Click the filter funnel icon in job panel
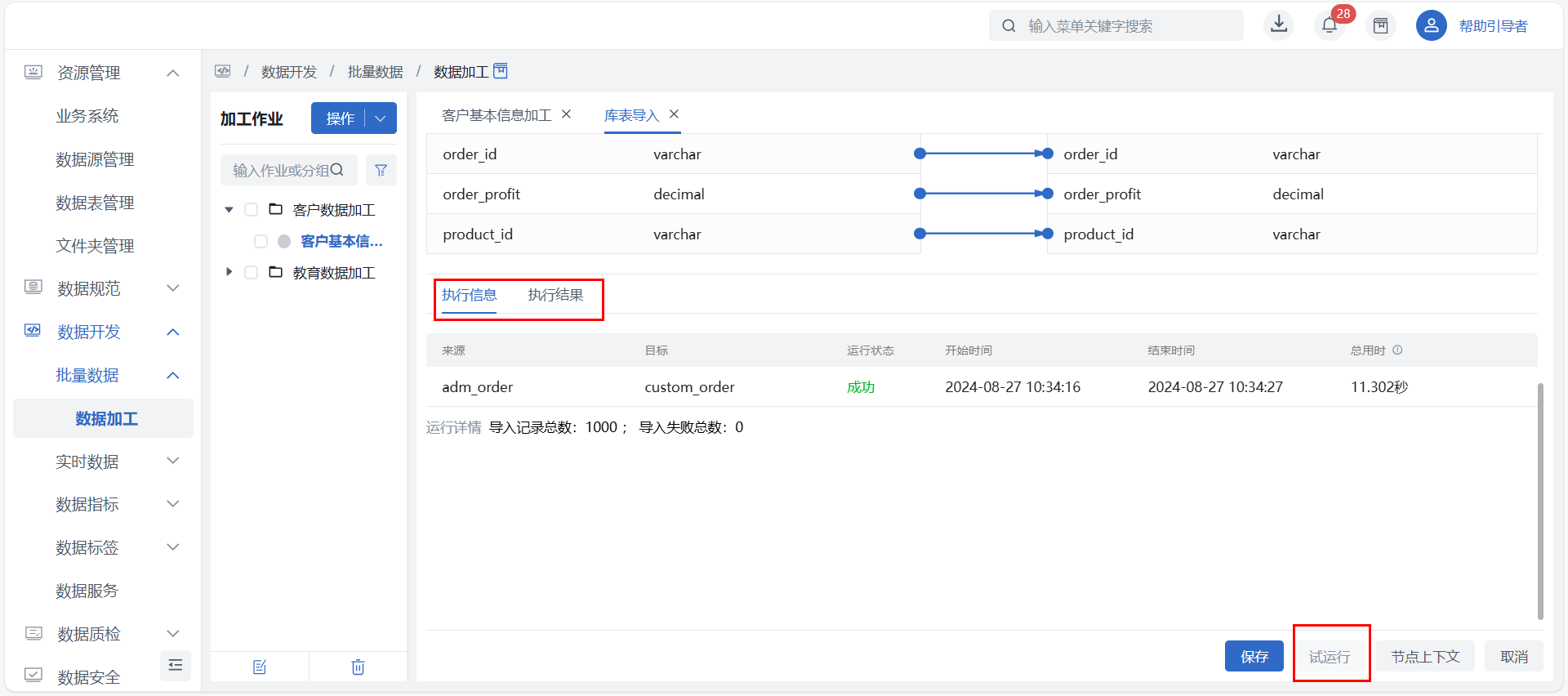1568x696 pixels. 381,170
